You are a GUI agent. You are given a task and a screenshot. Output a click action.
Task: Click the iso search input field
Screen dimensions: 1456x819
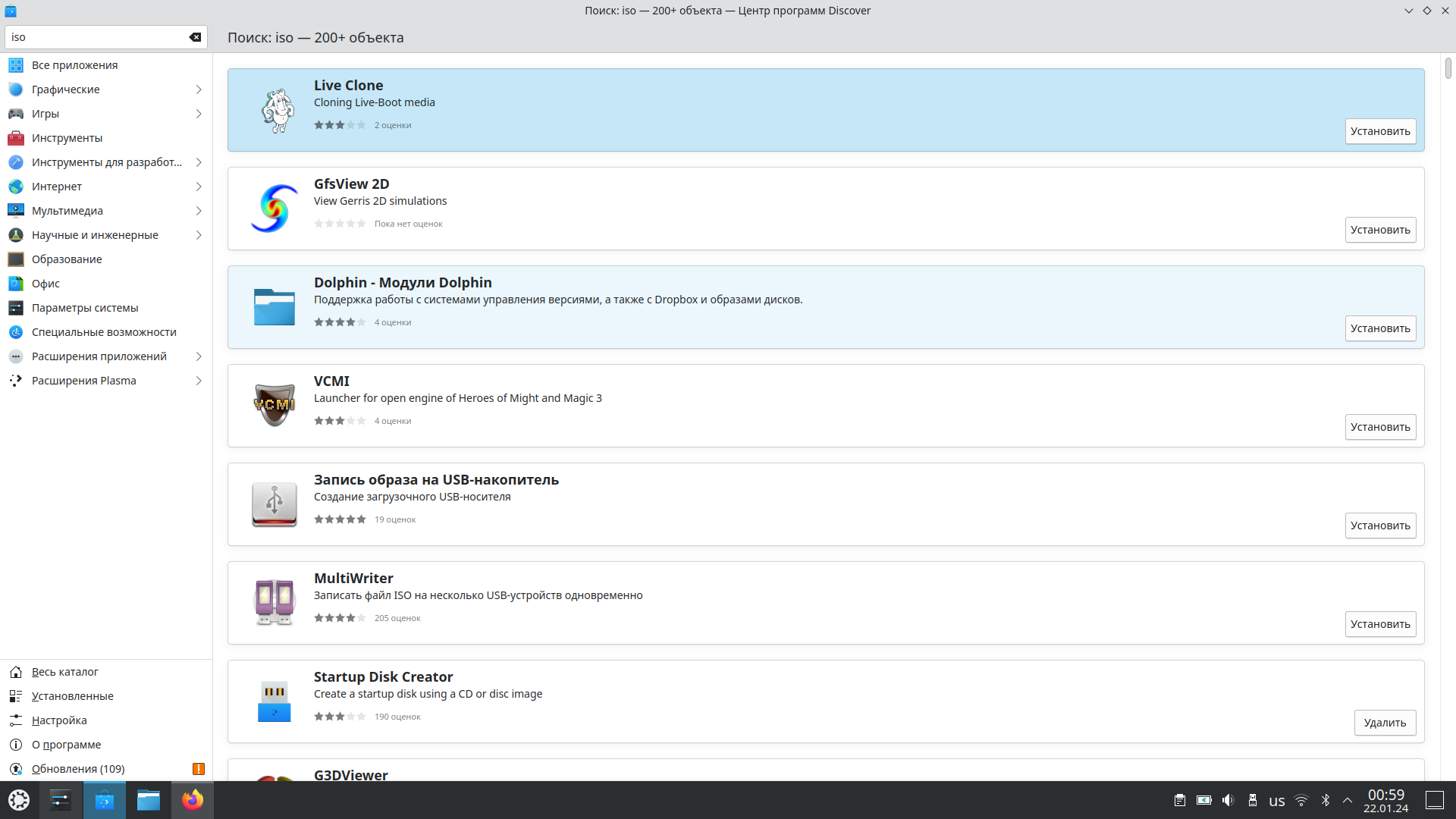95,37
